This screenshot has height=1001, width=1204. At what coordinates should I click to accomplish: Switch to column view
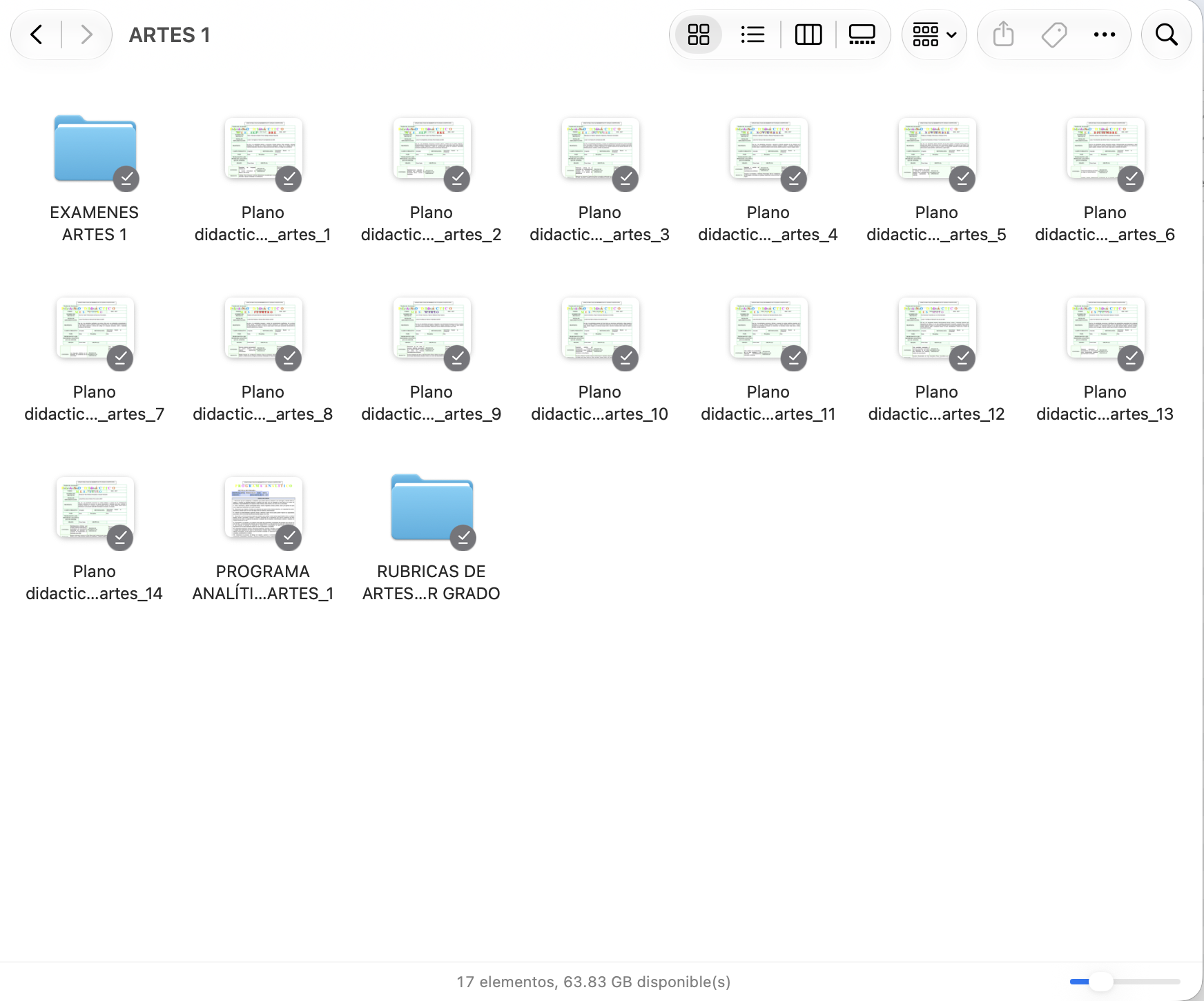(x=808, y=35)
